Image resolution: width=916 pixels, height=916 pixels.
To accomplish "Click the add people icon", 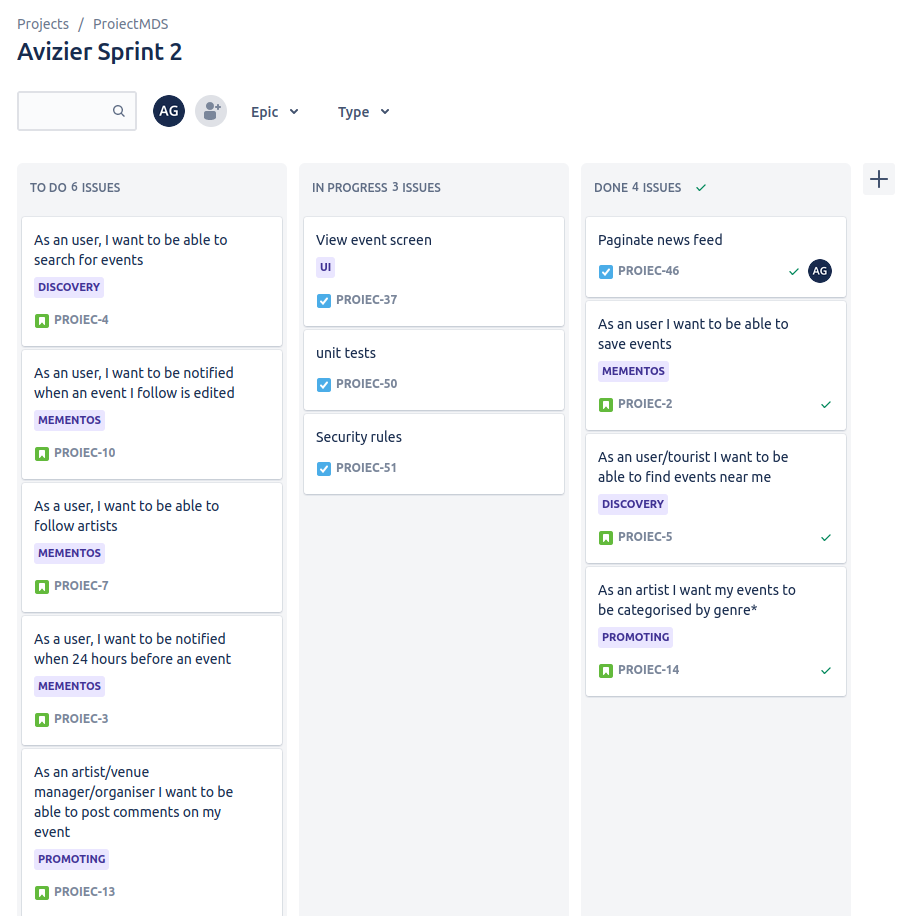I will [x=211, y=111].
